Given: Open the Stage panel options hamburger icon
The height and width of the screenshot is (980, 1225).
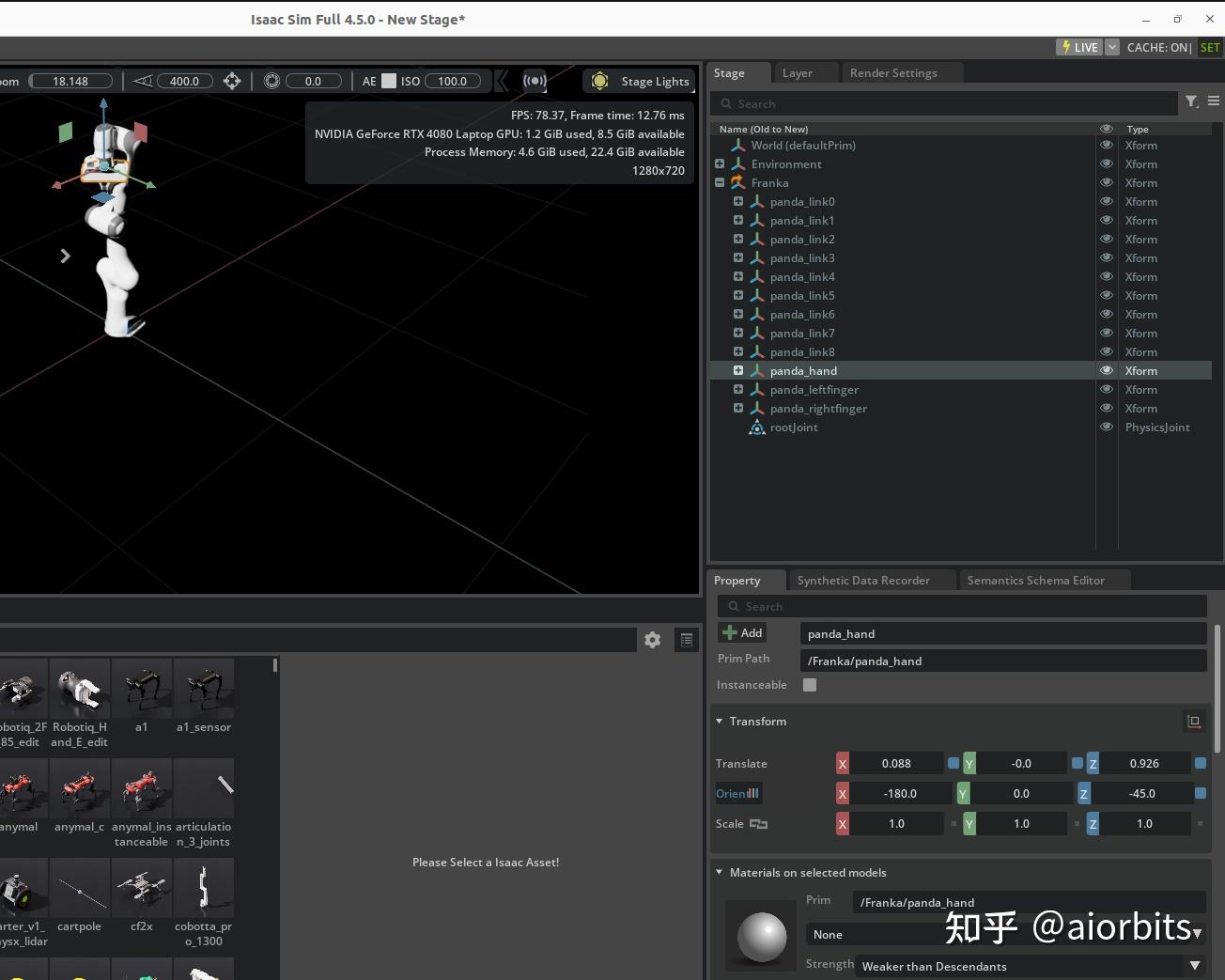Looking at the screenshot, I should [1213, 101].
